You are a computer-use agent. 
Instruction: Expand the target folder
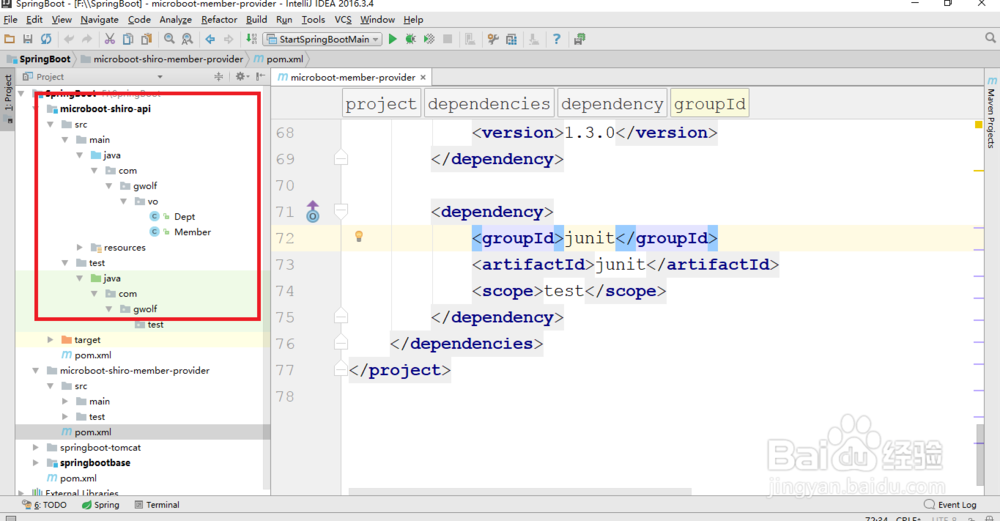(x=50, y=340)
